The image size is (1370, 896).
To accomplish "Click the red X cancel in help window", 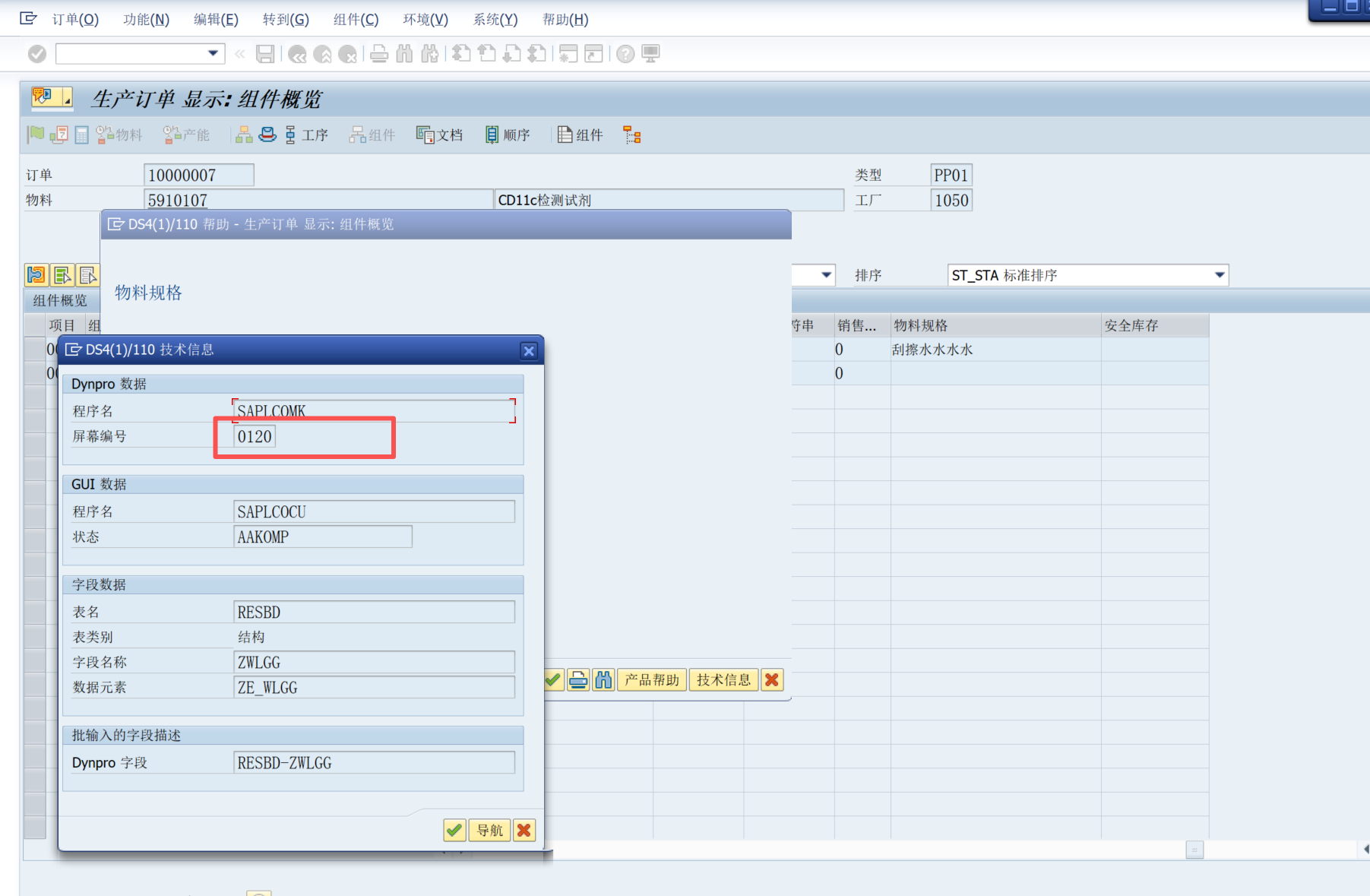I will (772, 679).
